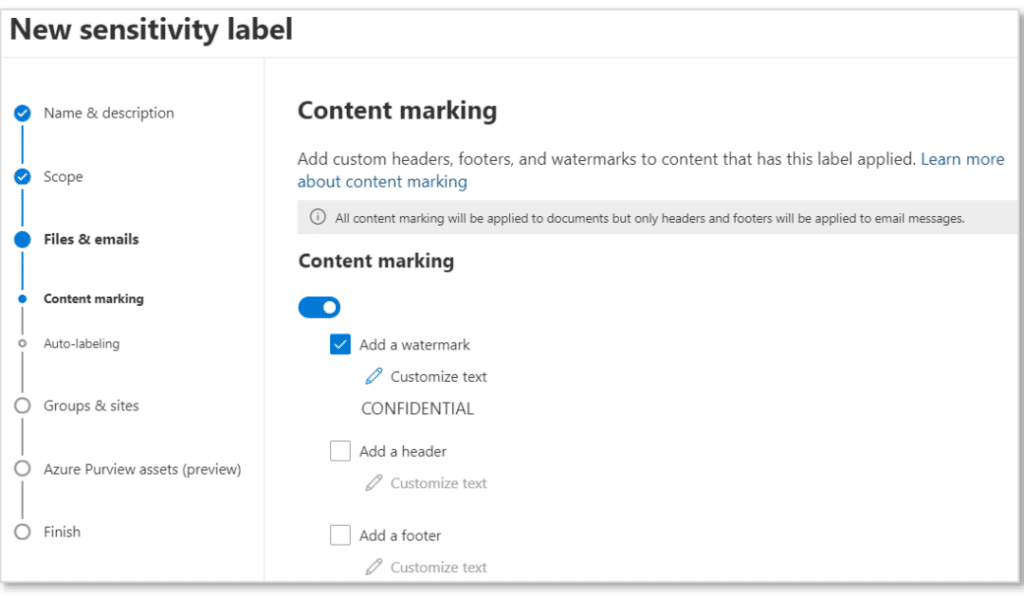Click the Content marking sub-step dot
The width and height of the screenshot is (1024, 596).
point(22,299)
